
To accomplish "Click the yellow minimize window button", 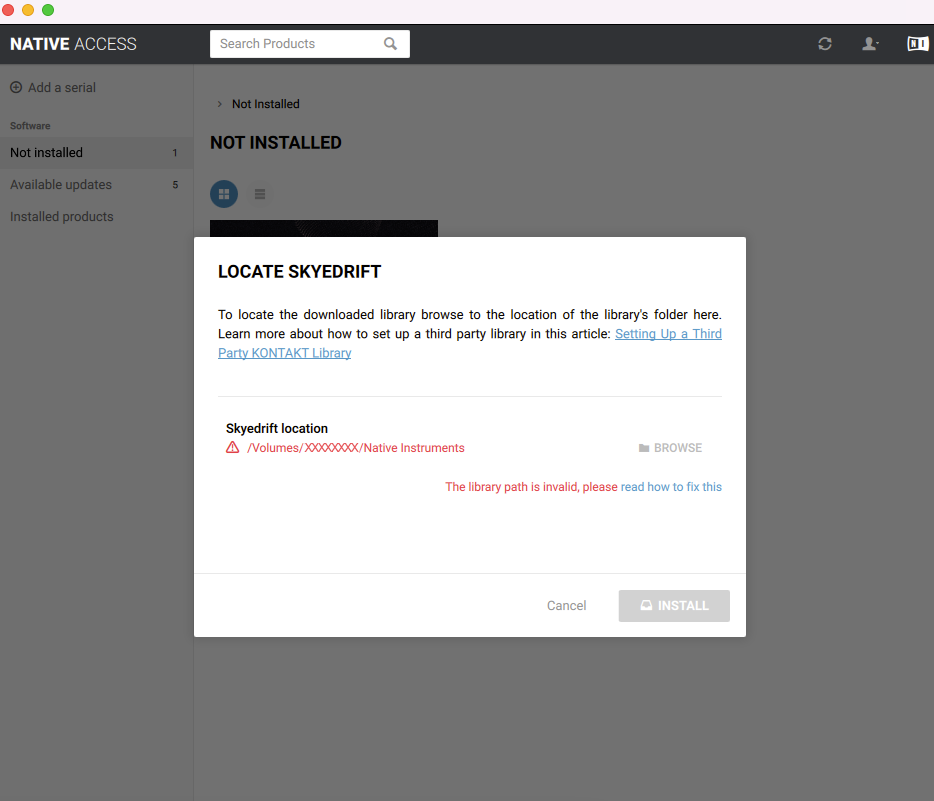I will point(28,10).
